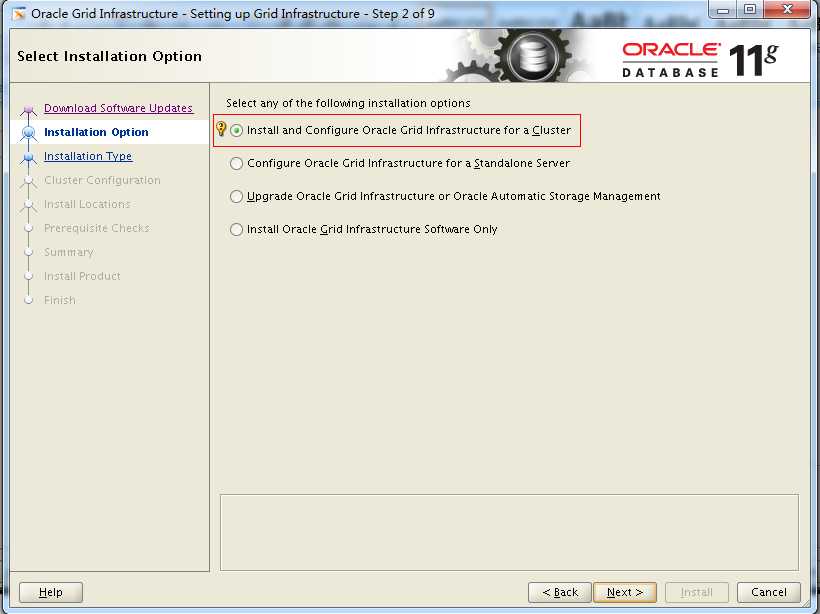Click Install Locations step label

point(87,204)
